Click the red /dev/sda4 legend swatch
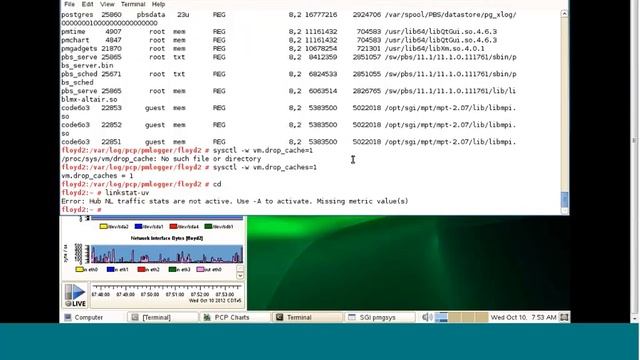Screen dimensions: 640x360 pos(173,226)
